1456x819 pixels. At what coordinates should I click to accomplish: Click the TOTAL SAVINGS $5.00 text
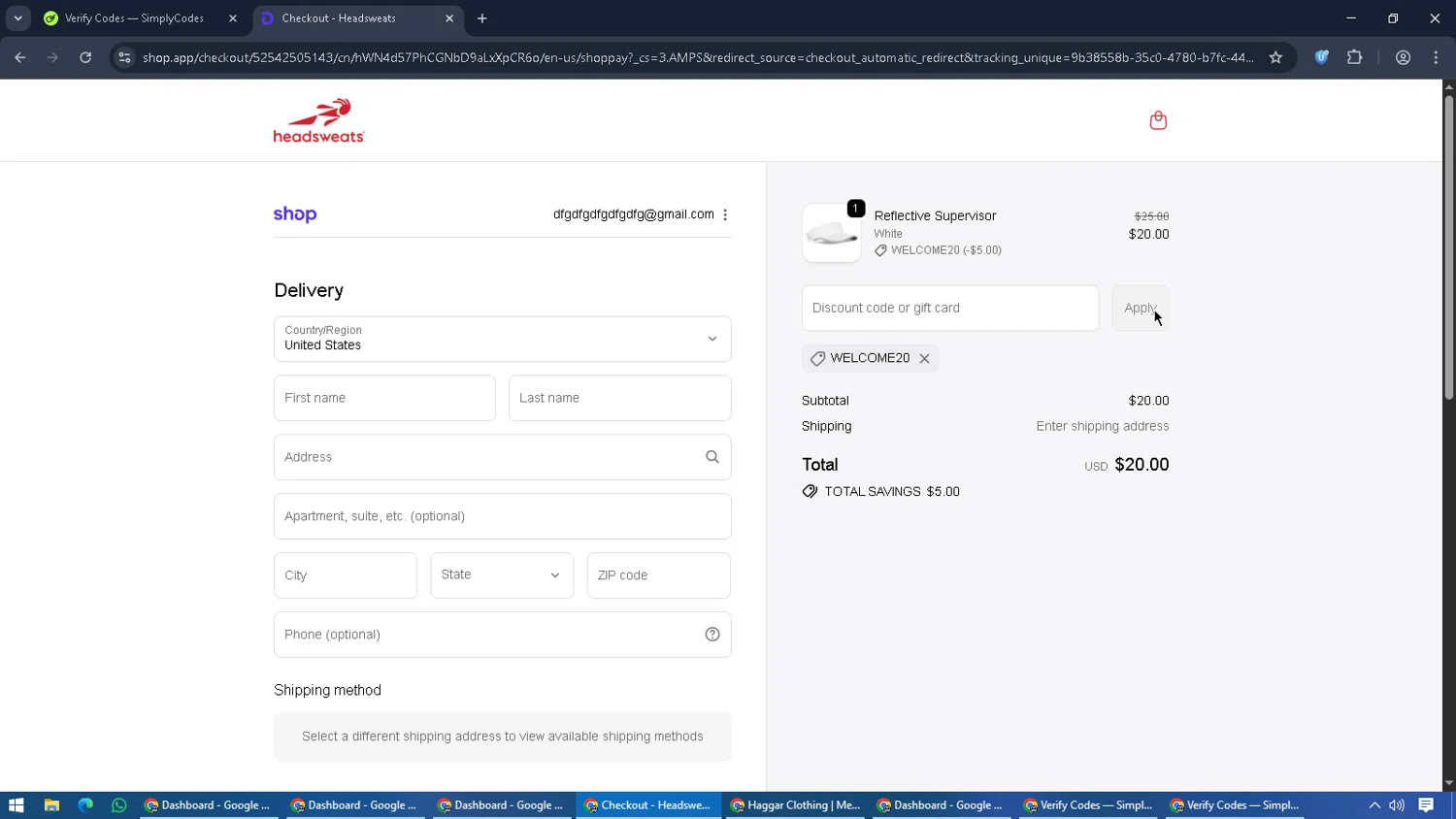(x=892, y=492)
